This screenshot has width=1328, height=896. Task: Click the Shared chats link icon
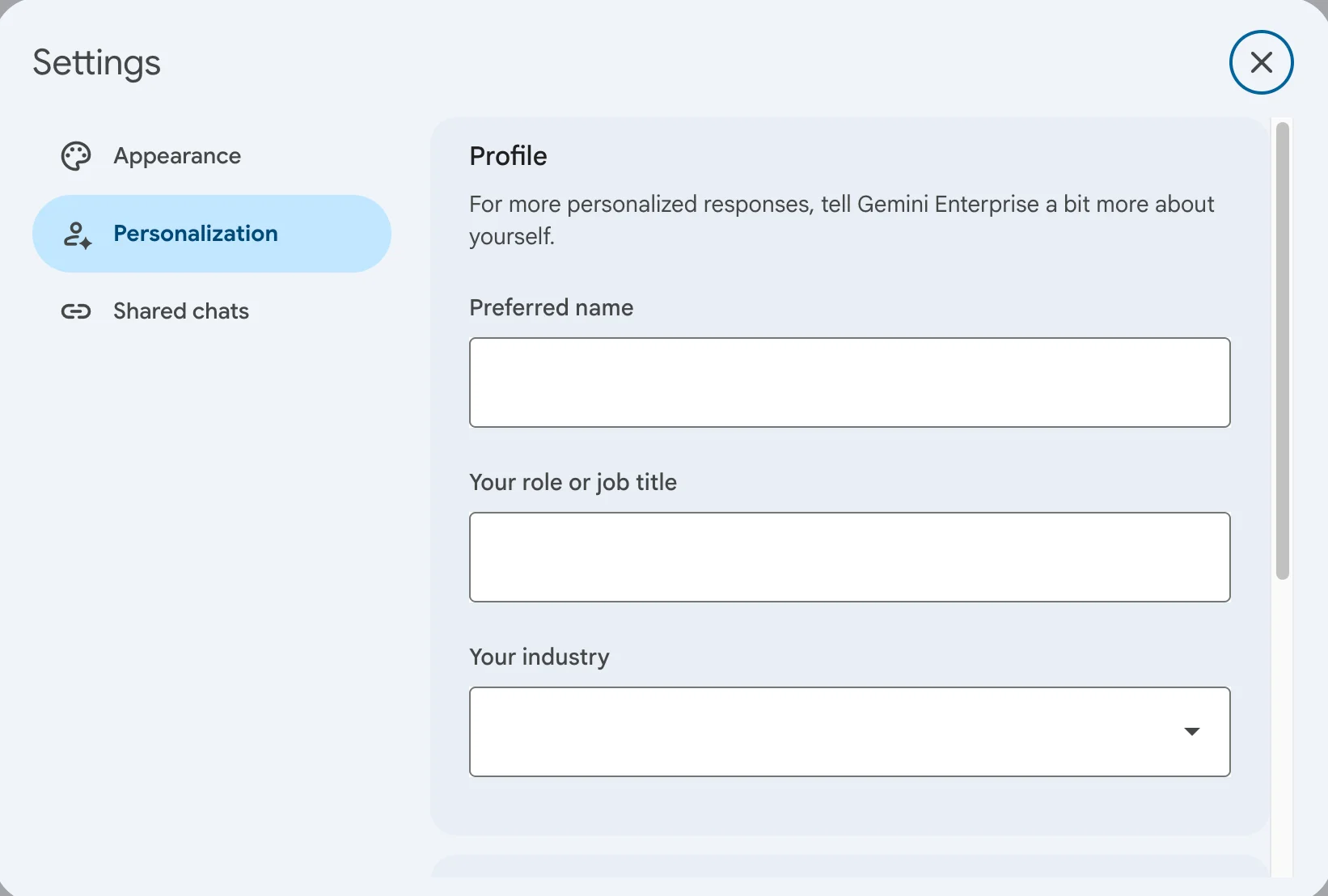pyautogui.click(x=76, y=311)
